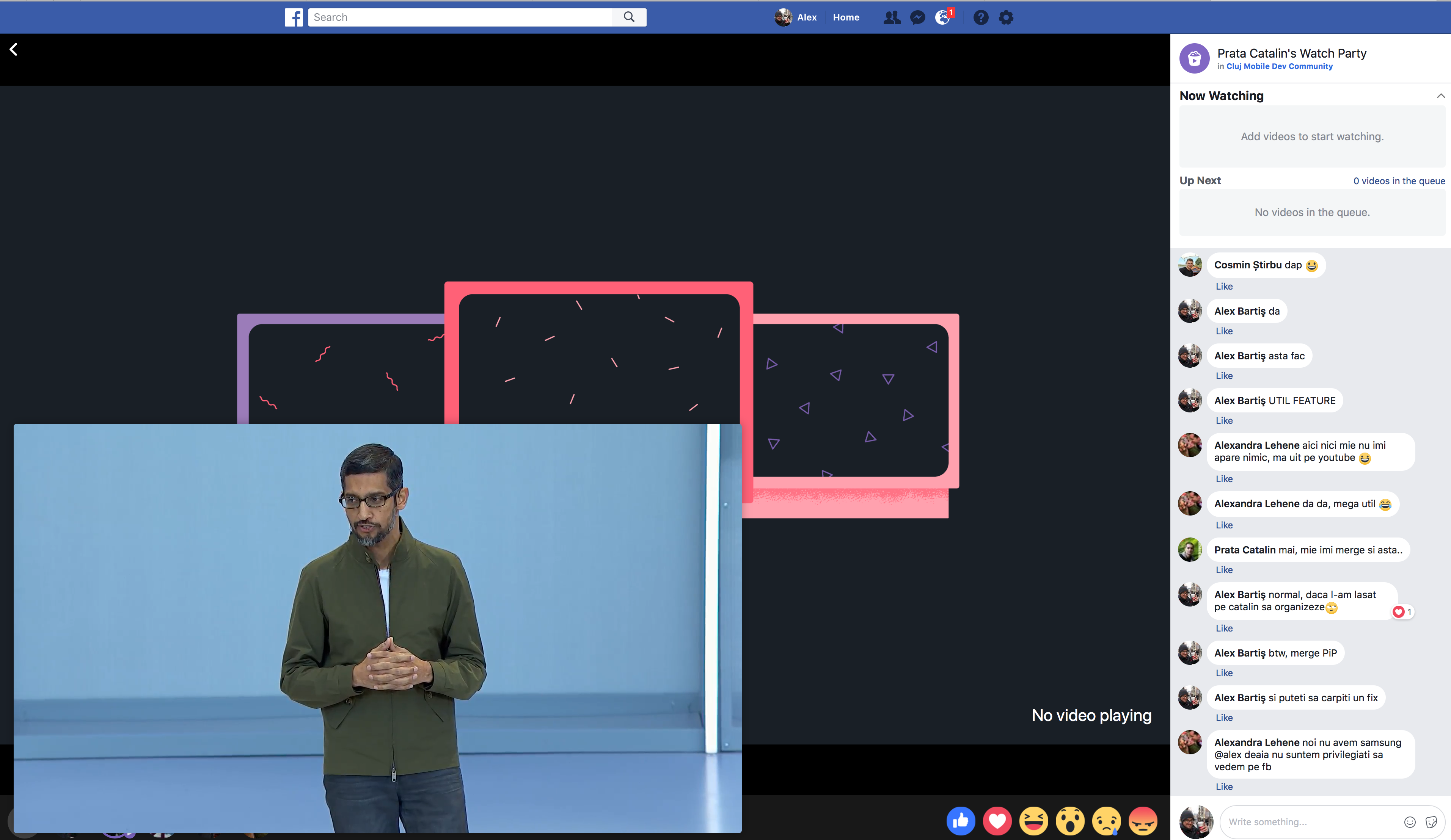Screen dimensions: 1451x840
Task: React with the Like thumbs-up
Action: coord(961,821)
